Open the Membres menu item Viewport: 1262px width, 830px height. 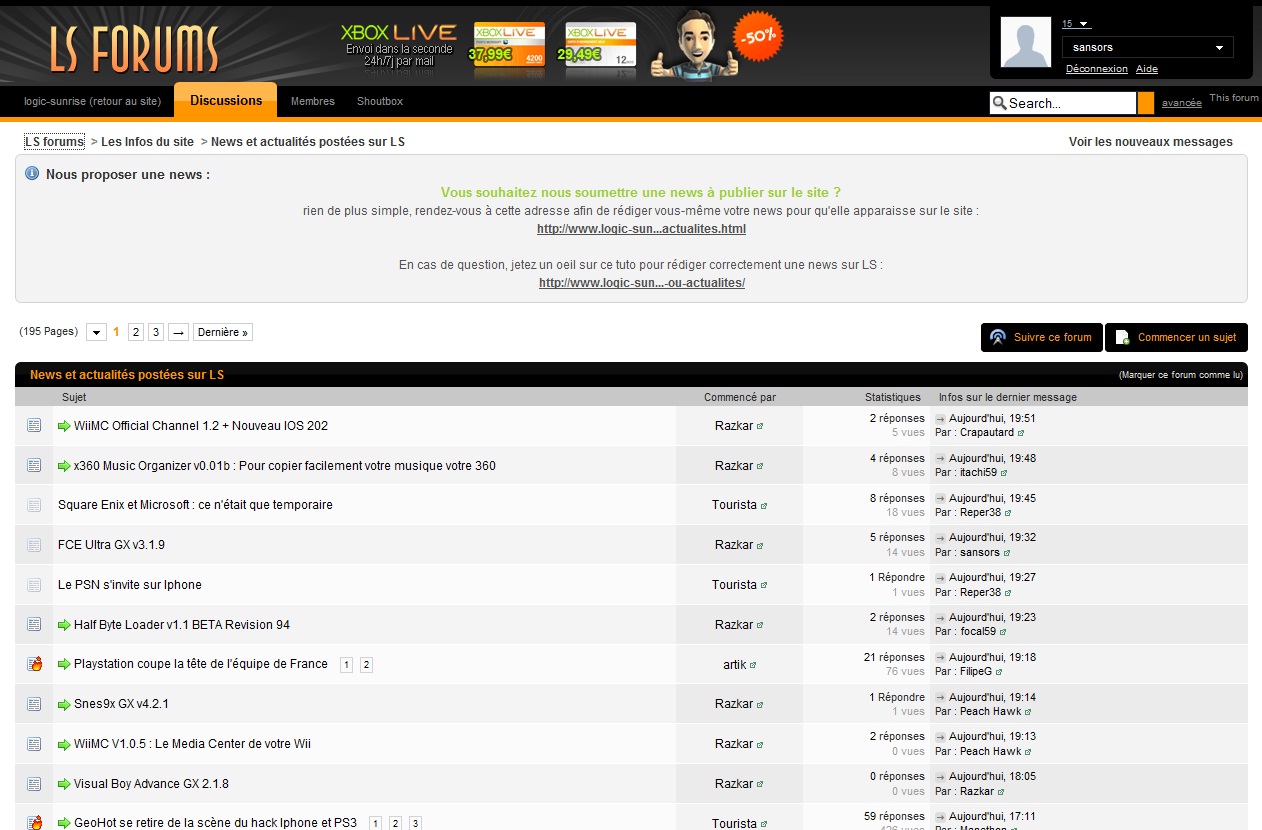312,101
